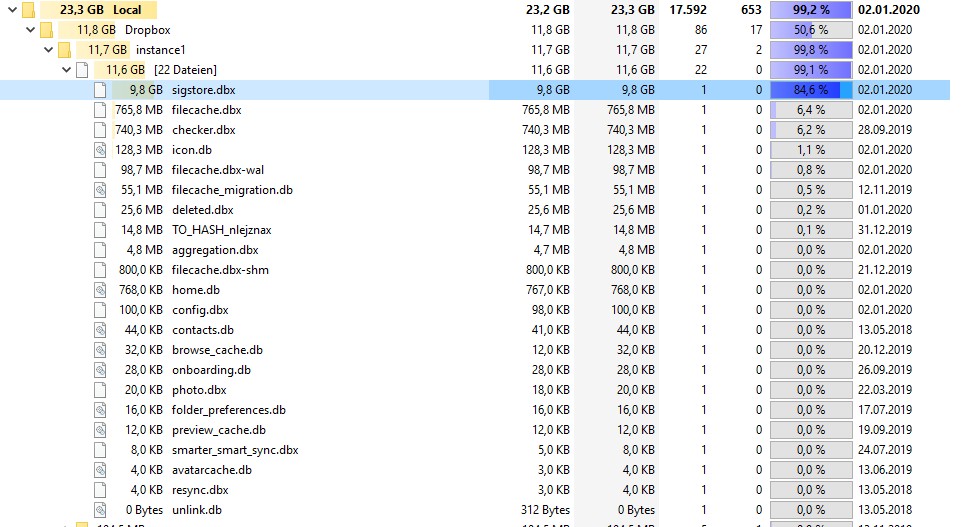Click the 17.592 file count value
978x527 pixels.
point(688,10)
